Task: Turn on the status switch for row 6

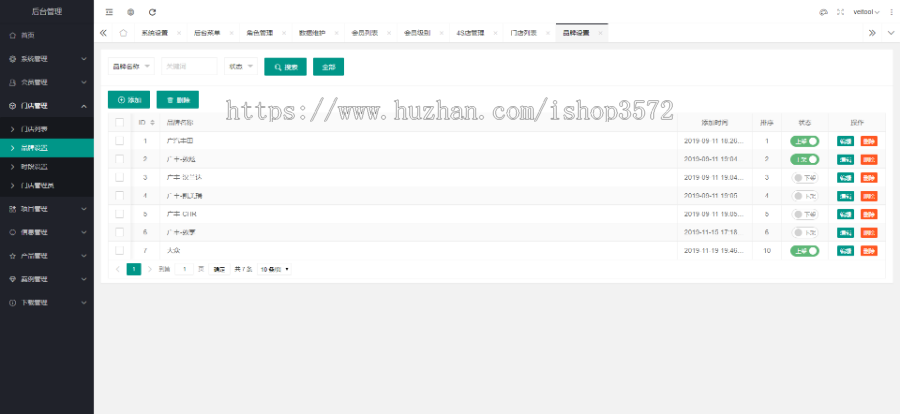Action: click(x=804, y=233)
